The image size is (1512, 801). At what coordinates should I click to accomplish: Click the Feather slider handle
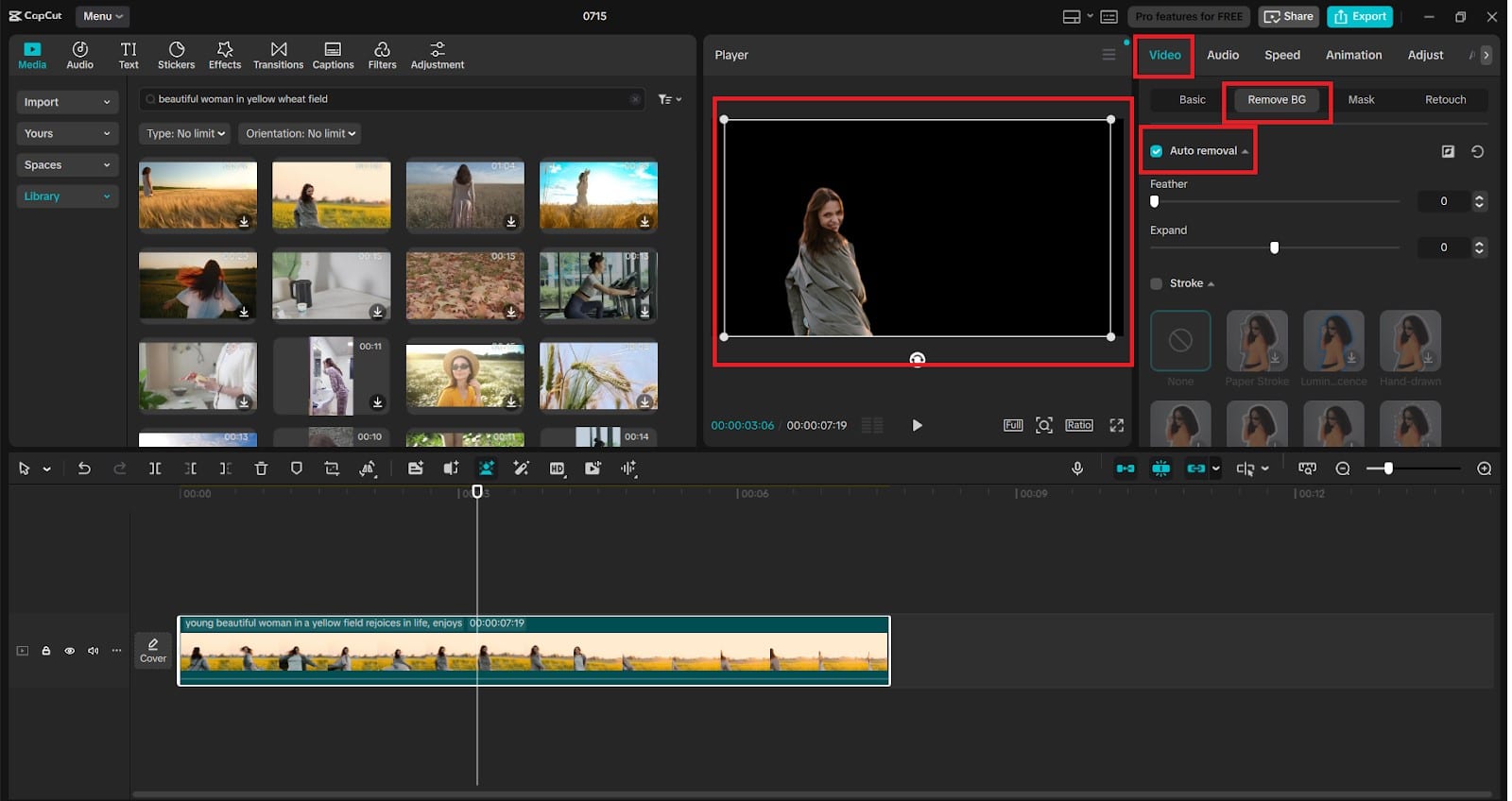tap(1154, 201)
